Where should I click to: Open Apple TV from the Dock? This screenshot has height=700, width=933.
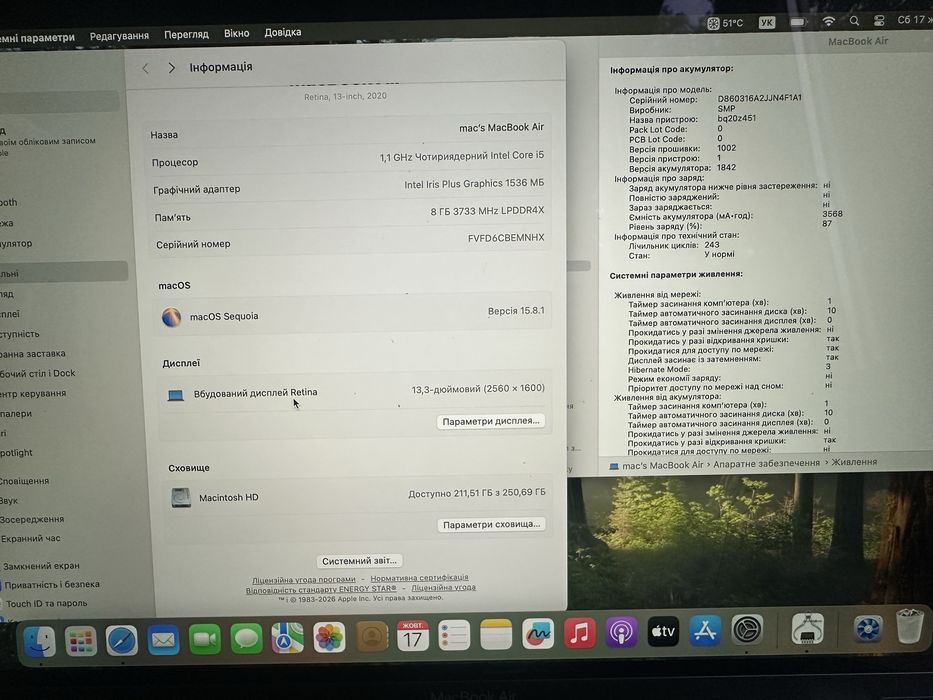663,631
